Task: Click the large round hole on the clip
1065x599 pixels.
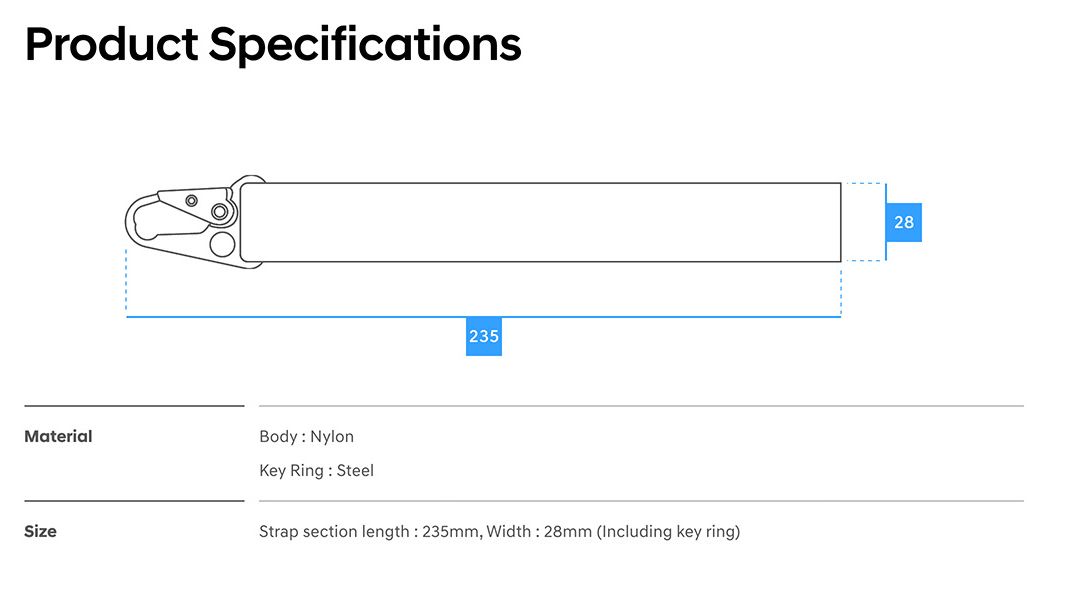Action: click(x=222, y=244)
